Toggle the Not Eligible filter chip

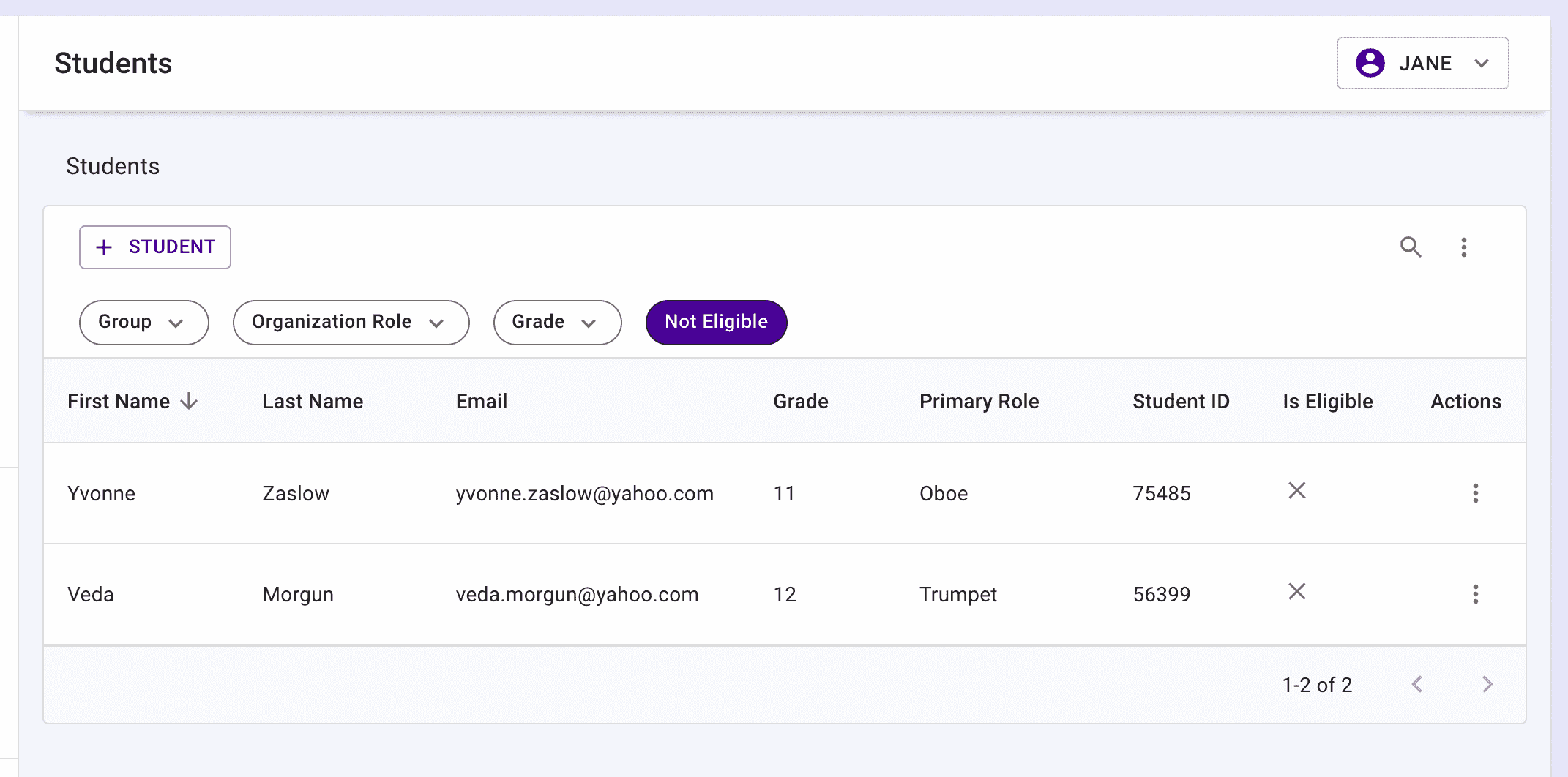(x=716, y=322)
